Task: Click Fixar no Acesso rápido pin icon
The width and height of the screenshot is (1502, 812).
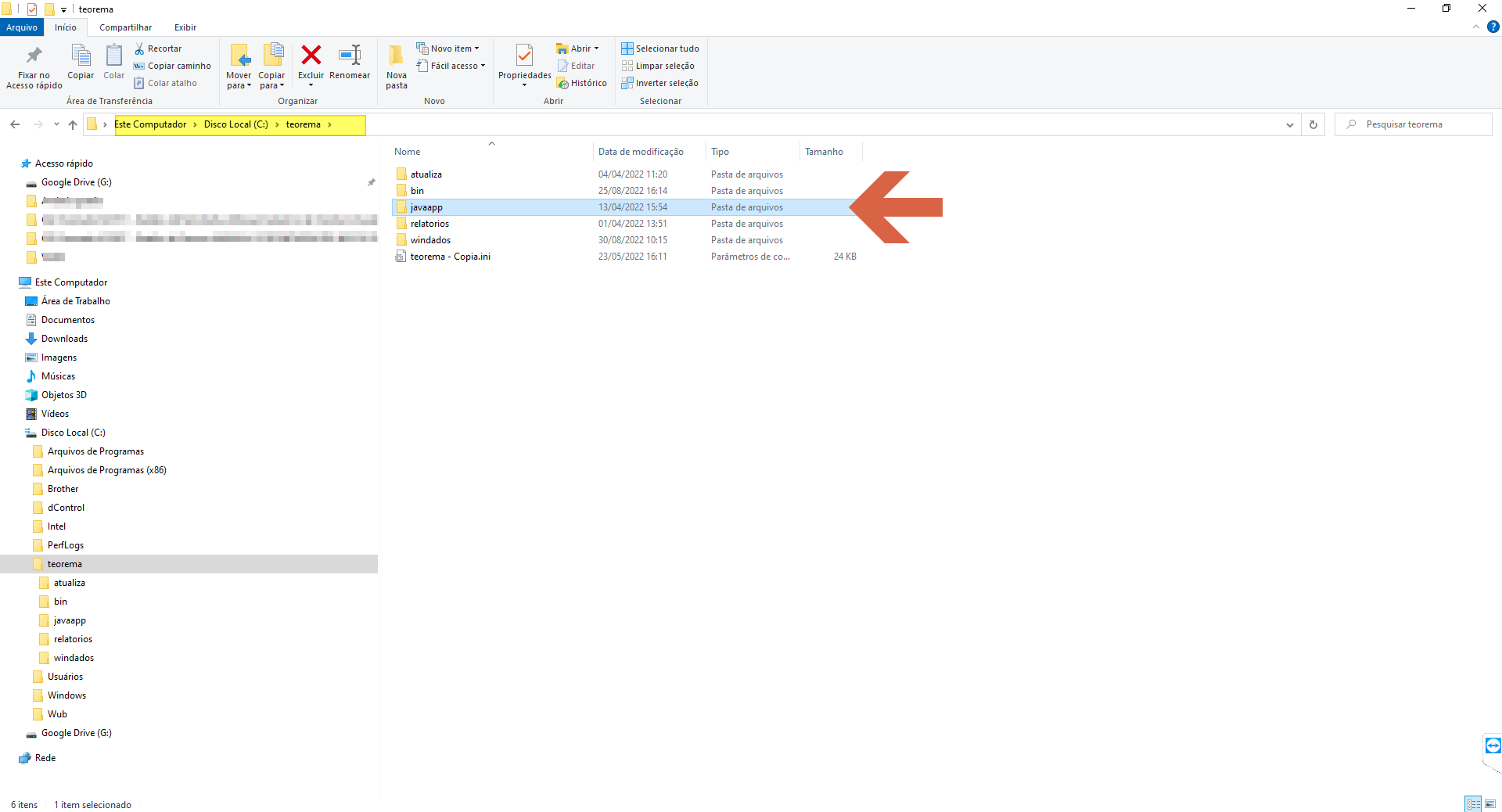Action: tap(34, 56)
